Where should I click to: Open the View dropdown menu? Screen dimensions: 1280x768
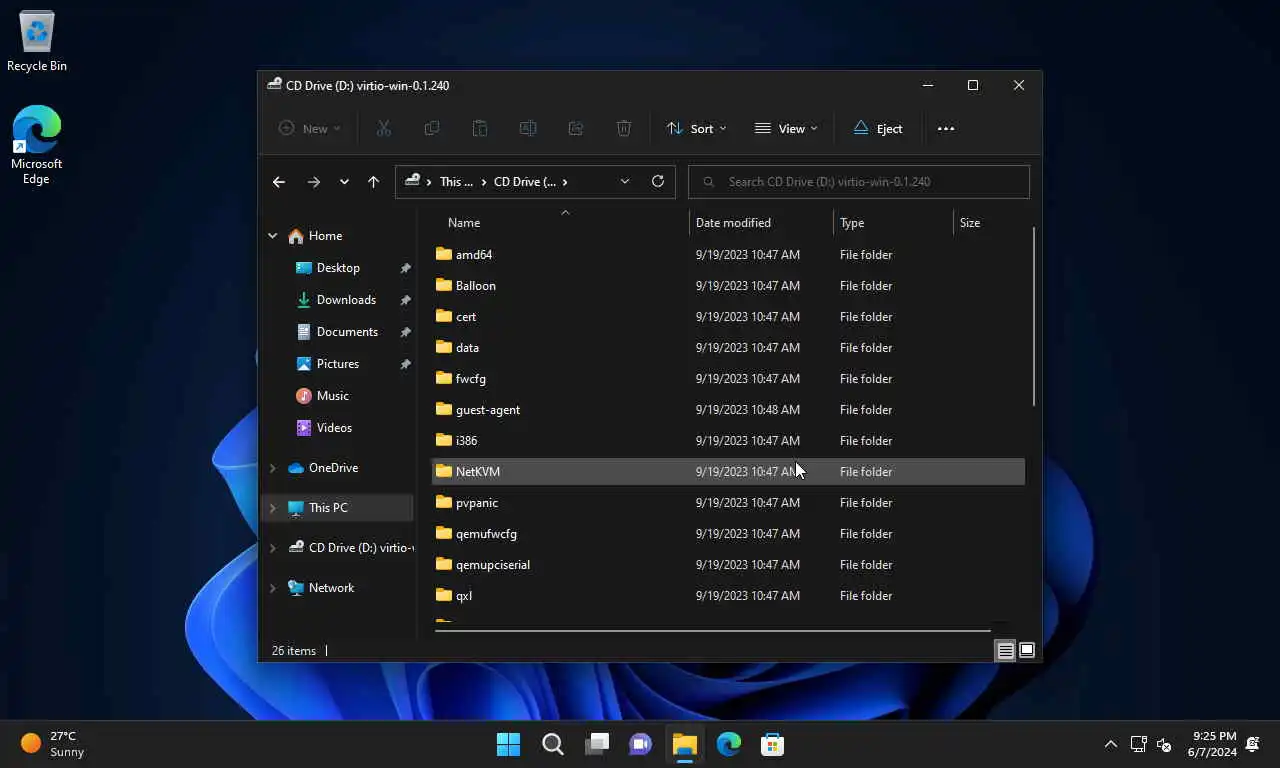coord(786,128)
